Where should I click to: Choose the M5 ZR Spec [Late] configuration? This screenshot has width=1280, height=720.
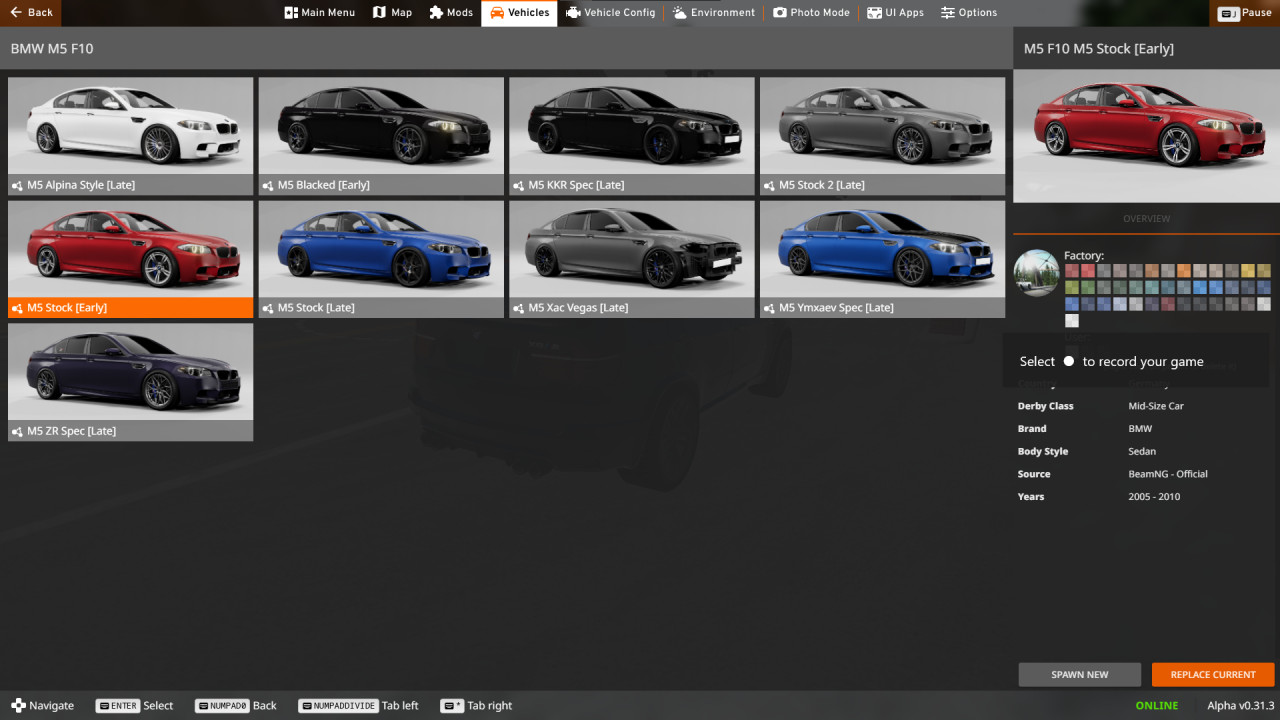130,382
